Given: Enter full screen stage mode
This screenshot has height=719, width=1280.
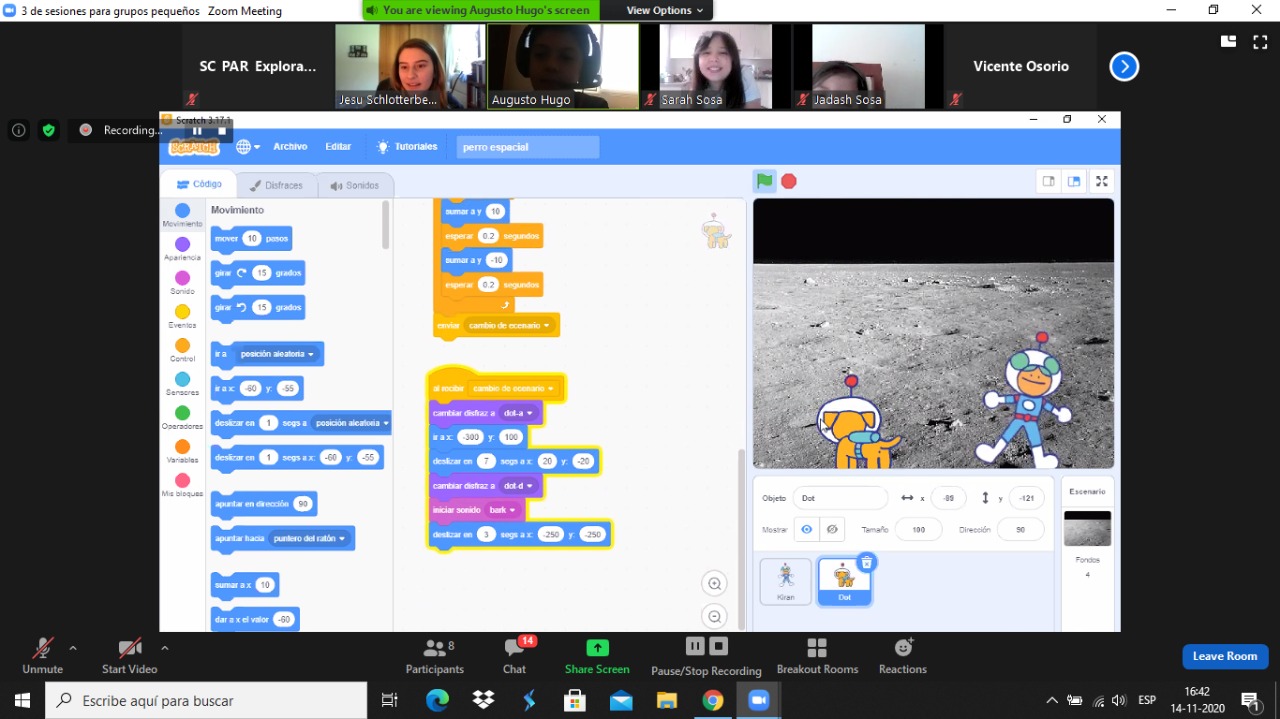Looking at the screenshot, I should [x=1101, y=181].
